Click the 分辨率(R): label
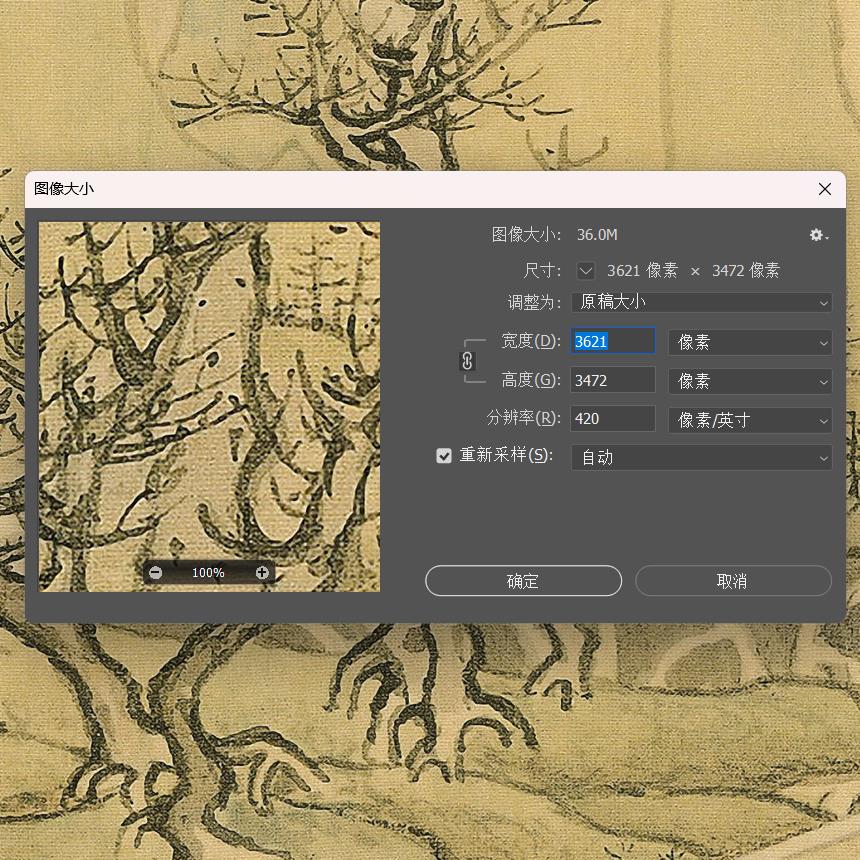860x860 pixels. click(524, 418)
